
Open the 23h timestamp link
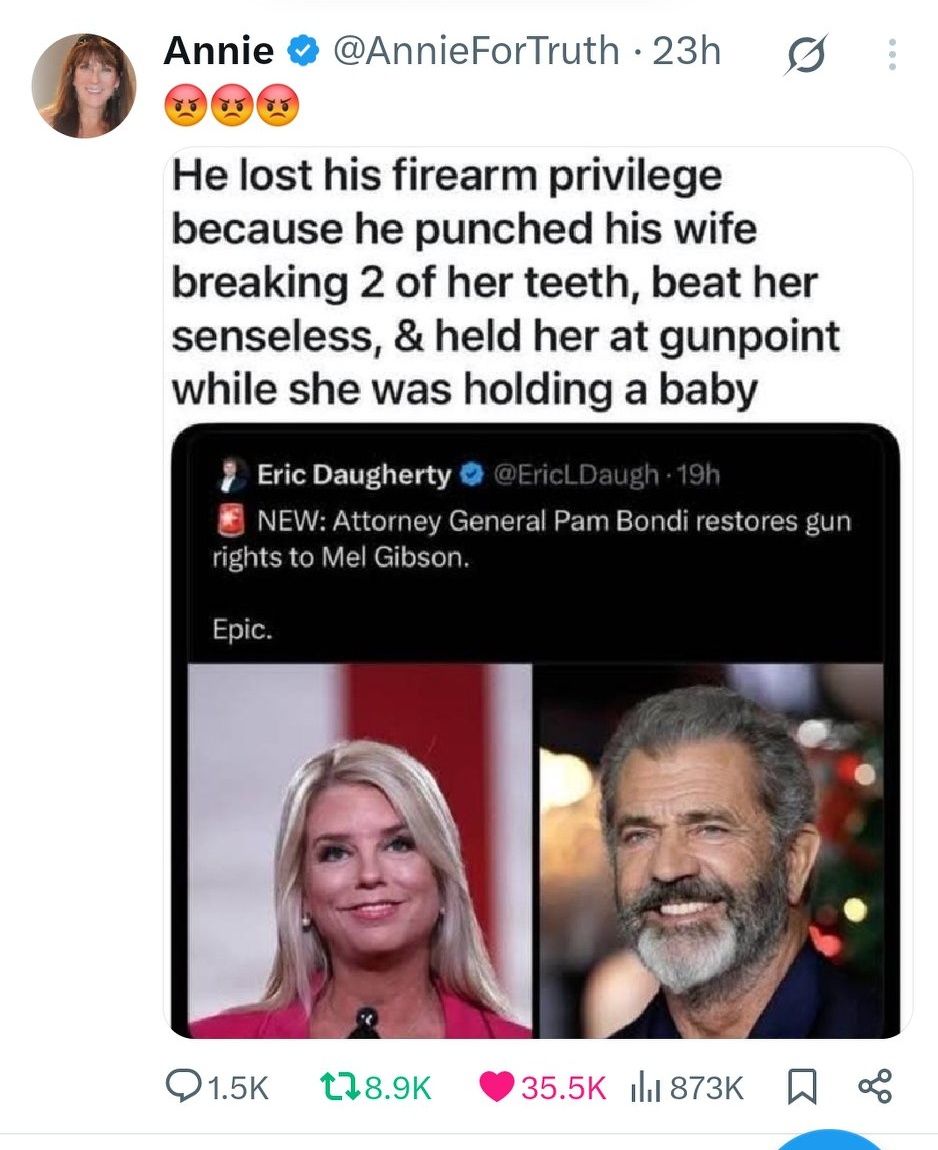coord(687,51)
